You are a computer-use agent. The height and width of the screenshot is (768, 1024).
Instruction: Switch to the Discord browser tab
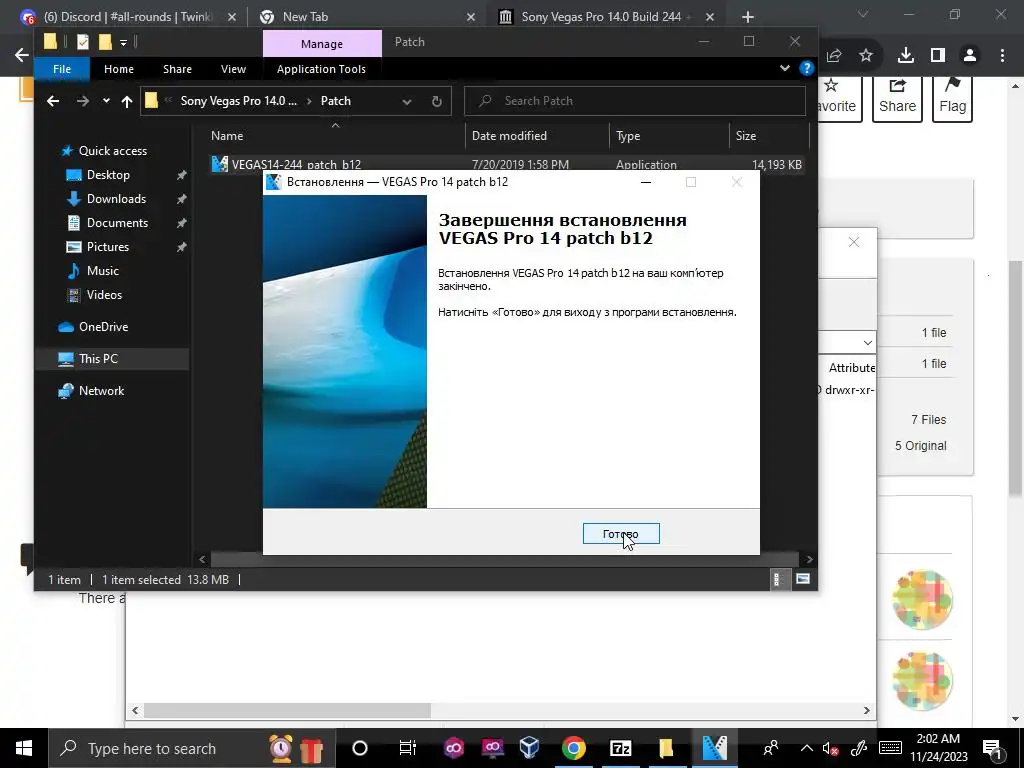pyautogui.click(x=129, y=17)
